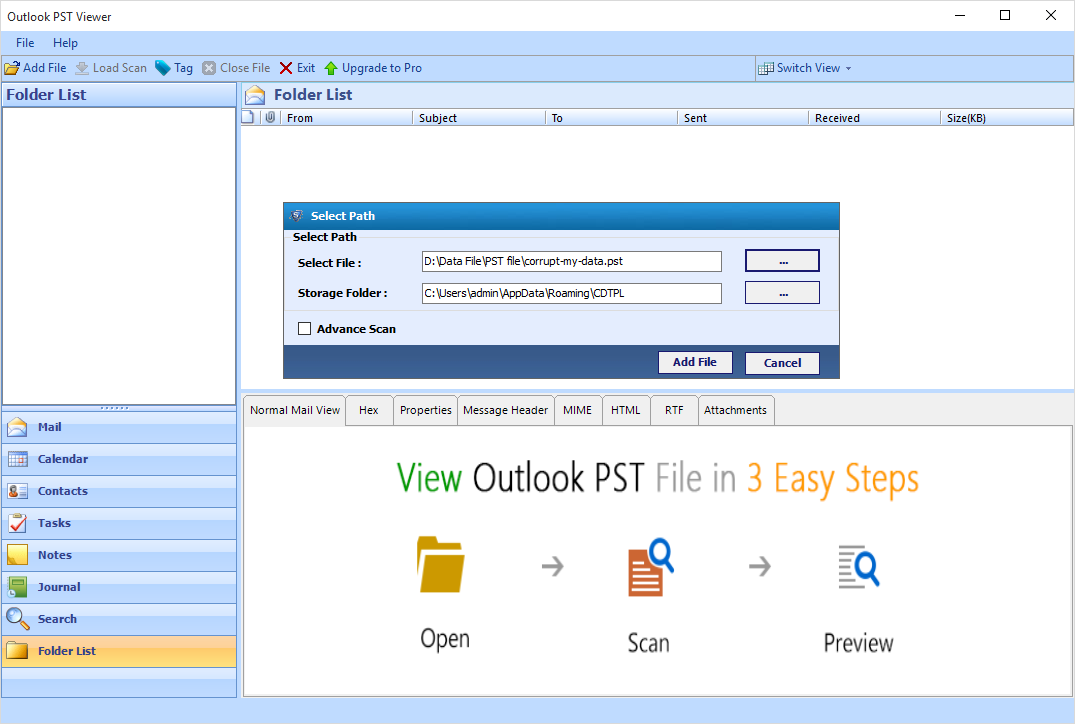Open the Tasks section icon
The width and height of the screenshot is (1075, 724).
point(17,523)
